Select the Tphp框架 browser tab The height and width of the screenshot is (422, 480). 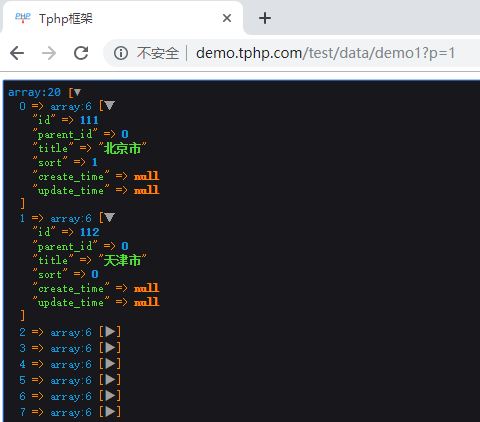[x=122, y=18]
